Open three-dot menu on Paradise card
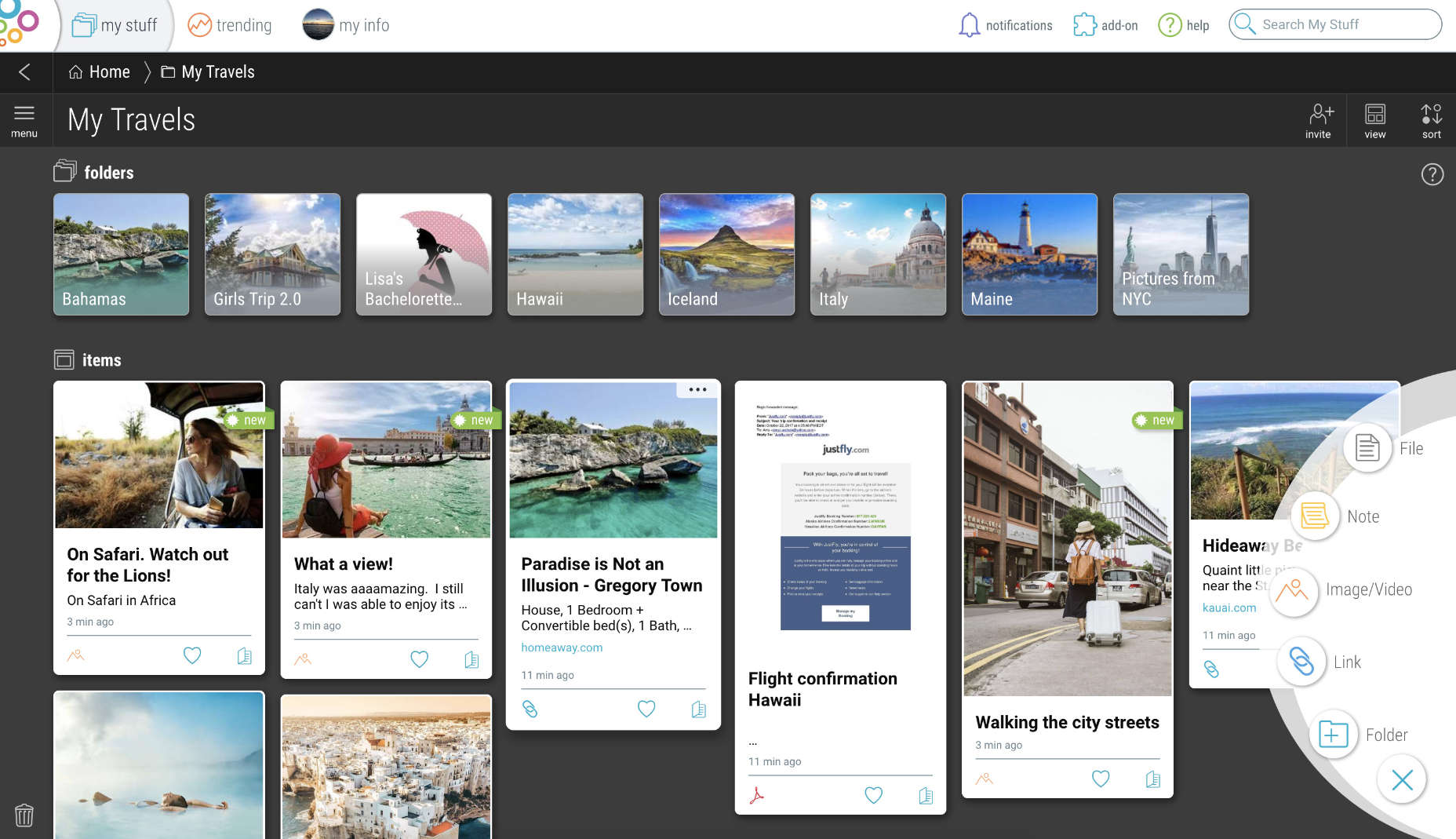The image size is (1456, 839). [697, 389]
